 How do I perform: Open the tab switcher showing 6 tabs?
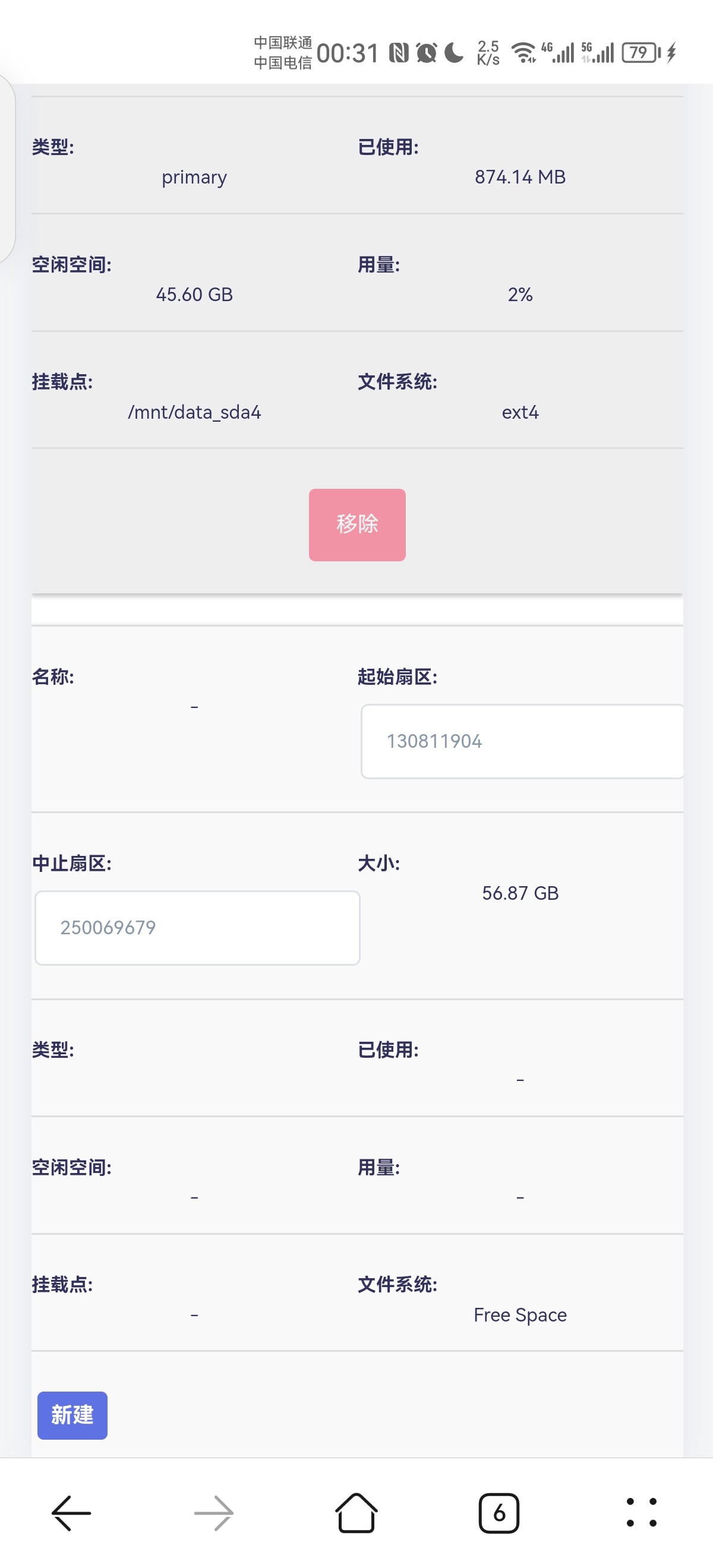499,1513
